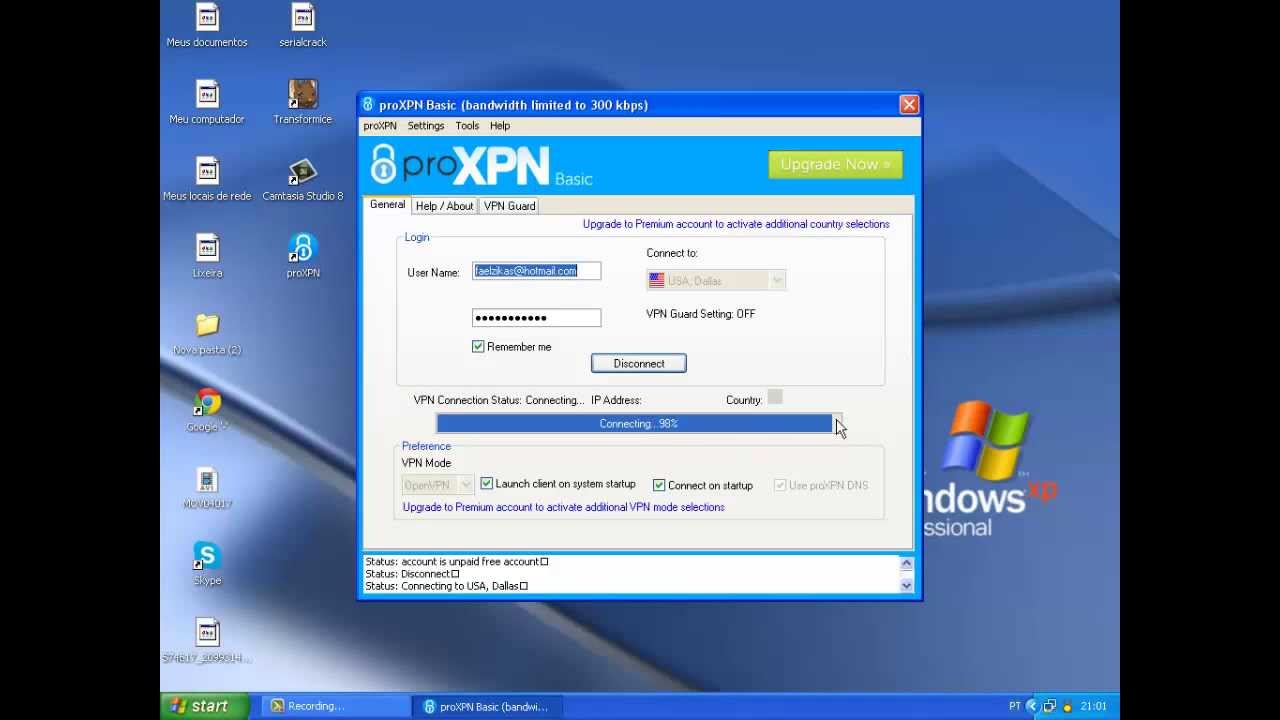Switch to the VPN Guard tab
Viewport: 1280px width, 720px height.
[x=509, y=206]
